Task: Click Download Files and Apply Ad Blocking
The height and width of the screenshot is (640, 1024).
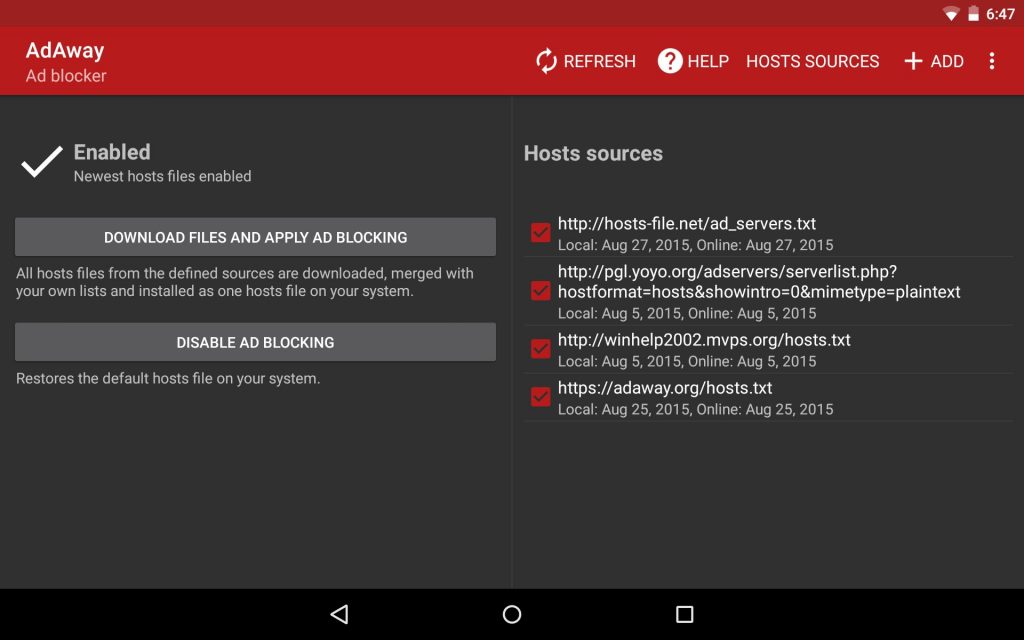Action: (x=255, y=237)
